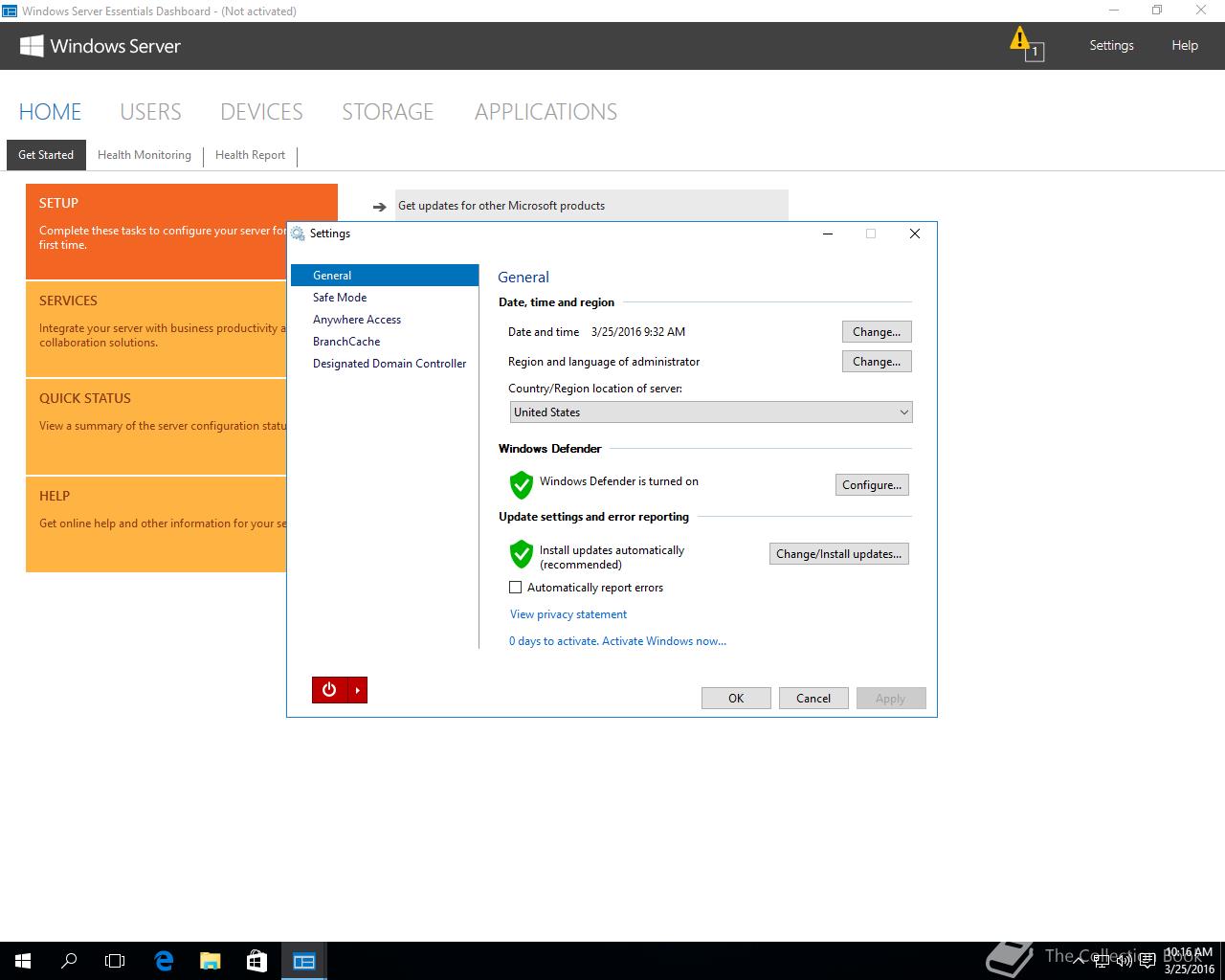Open the HOME section
The image size is (1225, 980).
[50, 112]
